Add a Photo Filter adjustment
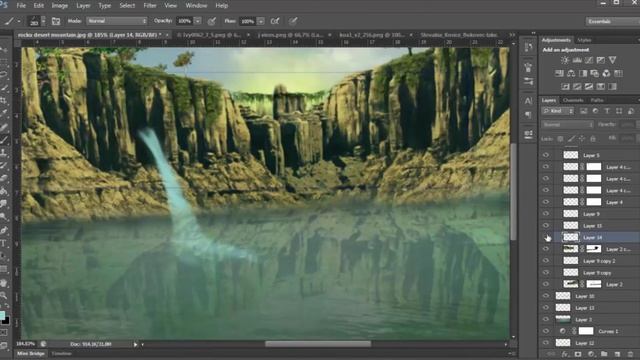This screenshot has width=640, height=360. pyautogui.click(x=595, y=73)
